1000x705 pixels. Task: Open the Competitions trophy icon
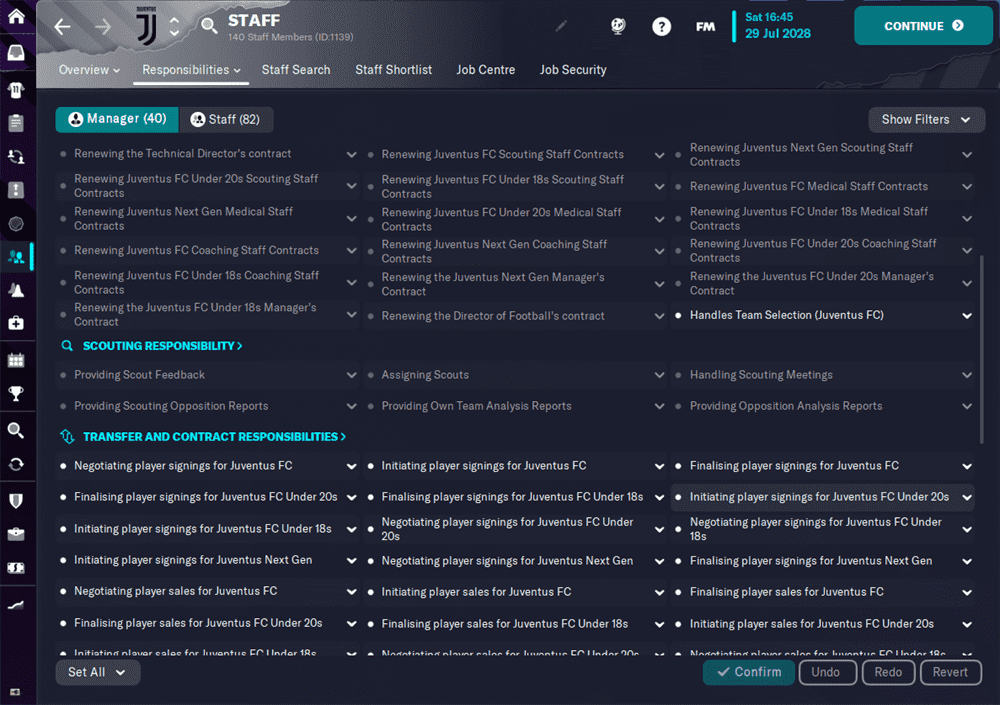point(16,394)
